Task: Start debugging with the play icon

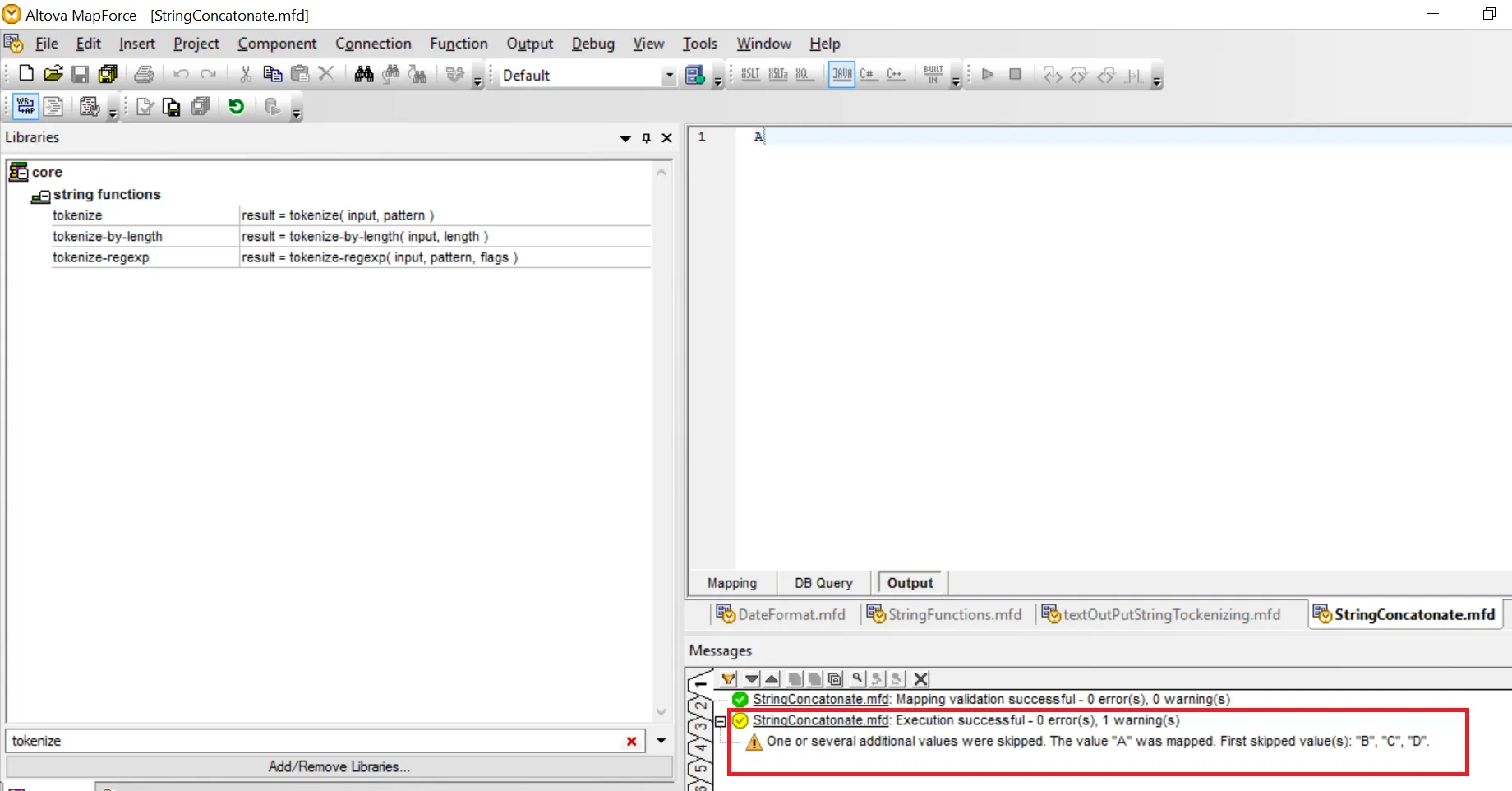Action: [x=988, y=74]
